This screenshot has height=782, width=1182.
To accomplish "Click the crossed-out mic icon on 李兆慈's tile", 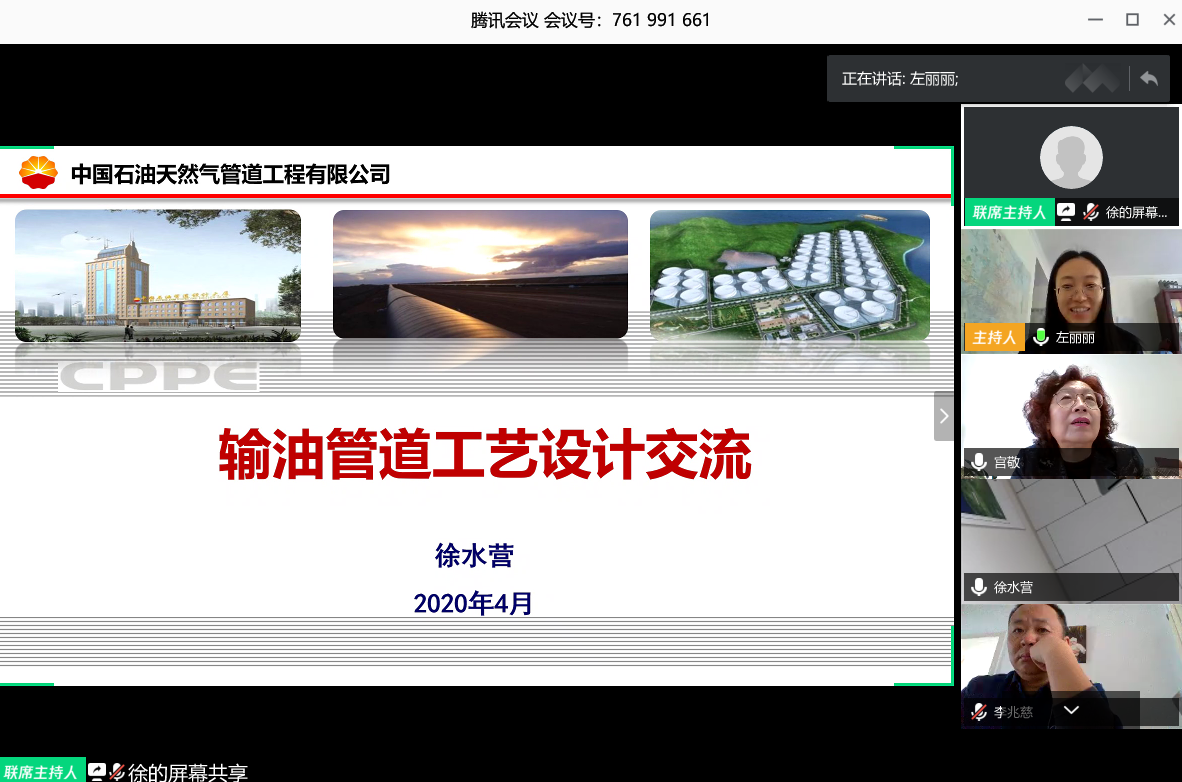I will click(977, 712).
